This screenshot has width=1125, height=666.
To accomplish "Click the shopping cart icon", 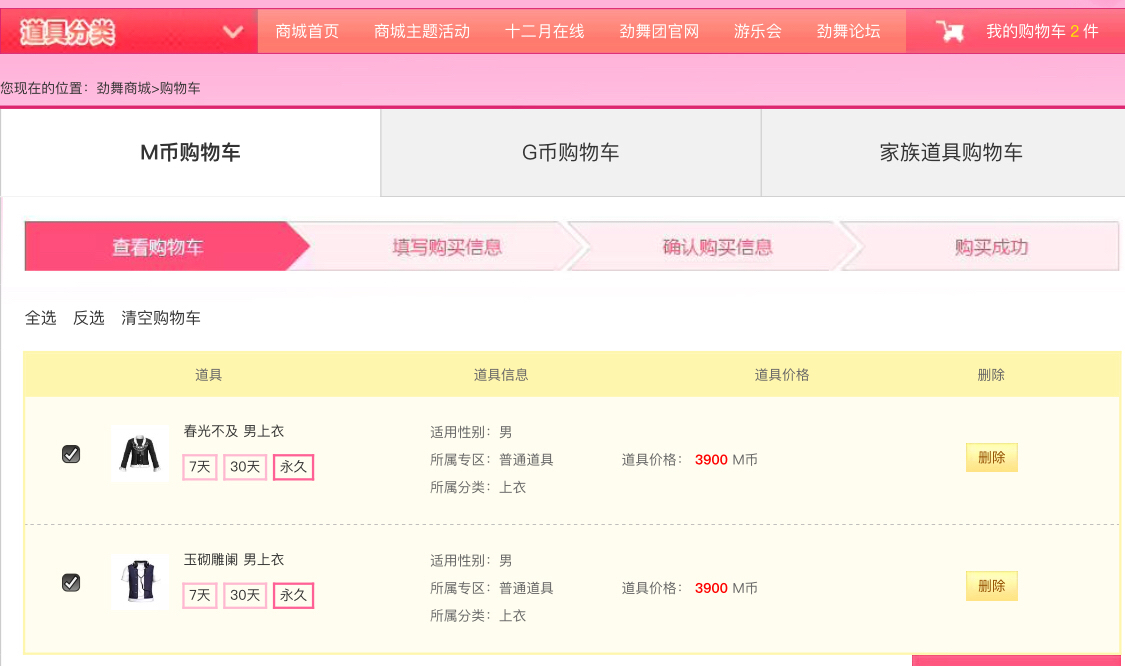I will (x=950, y=31).
